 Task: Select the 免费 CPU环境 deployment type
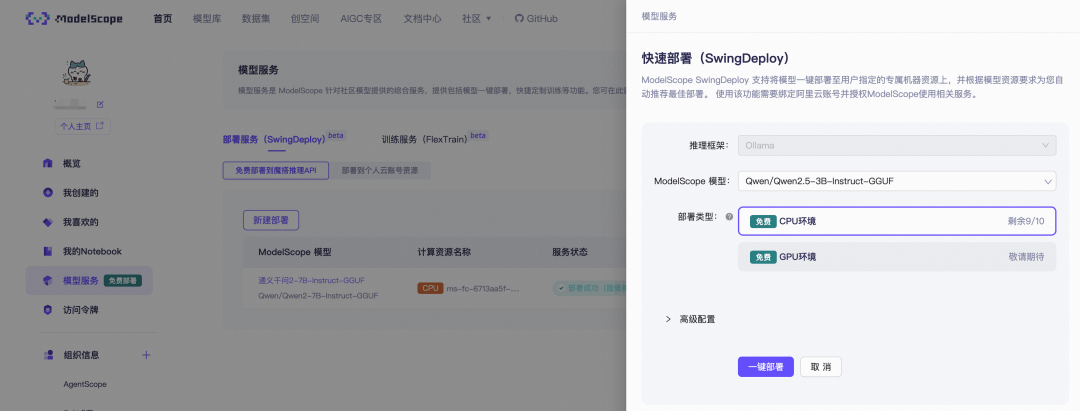897,221
